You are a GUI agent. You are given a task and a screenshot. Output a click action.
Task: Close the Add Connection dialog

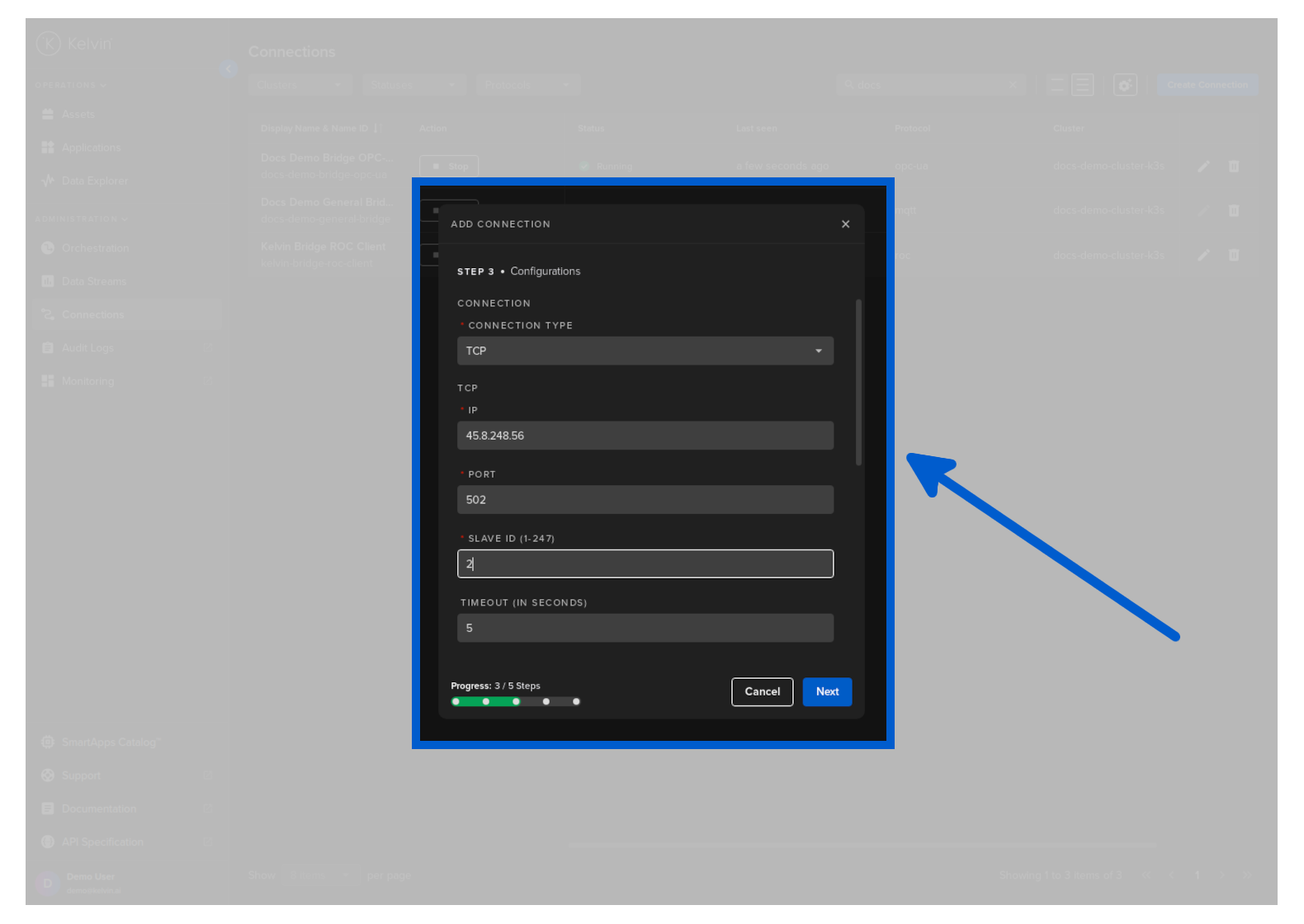(x=845, y=224)
